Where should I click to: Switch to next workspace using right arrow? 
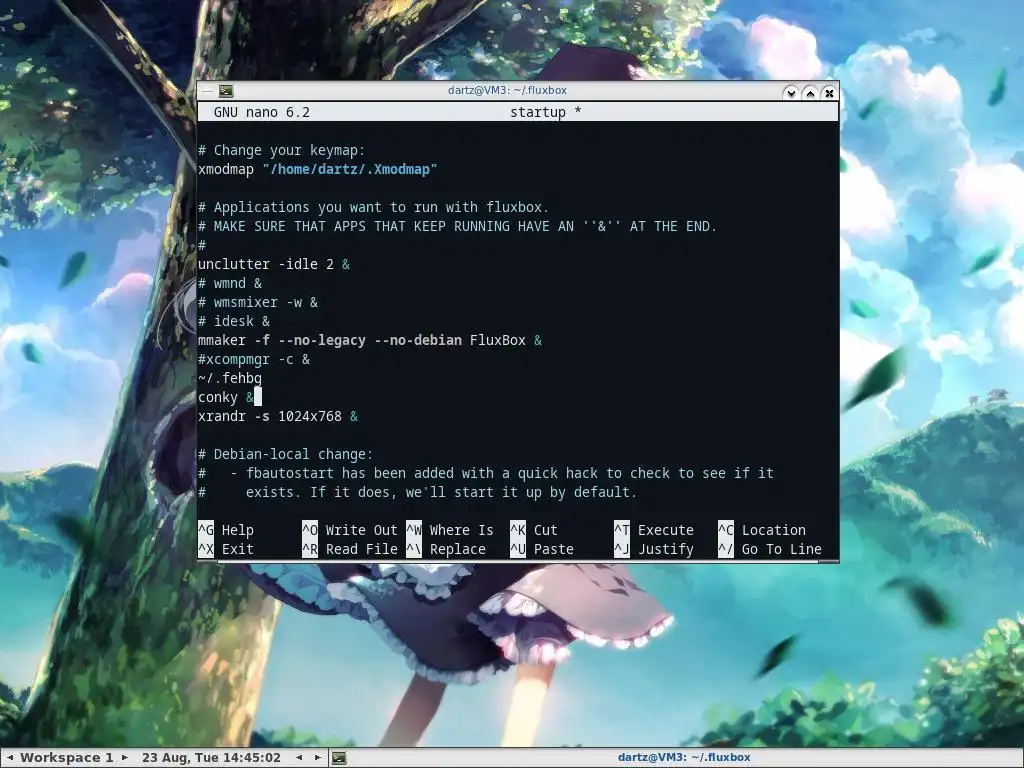[x=125, y=758]
